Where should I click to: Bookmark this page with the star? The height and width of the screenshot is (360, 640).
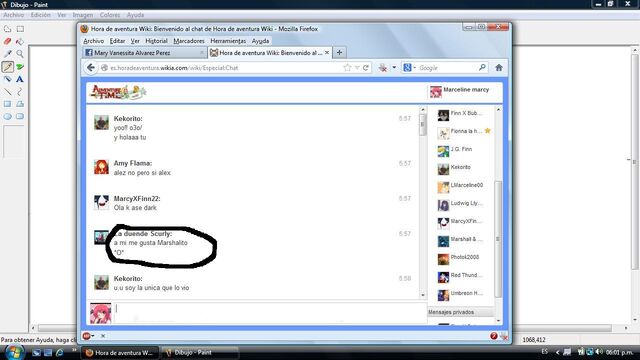[347, 68]
